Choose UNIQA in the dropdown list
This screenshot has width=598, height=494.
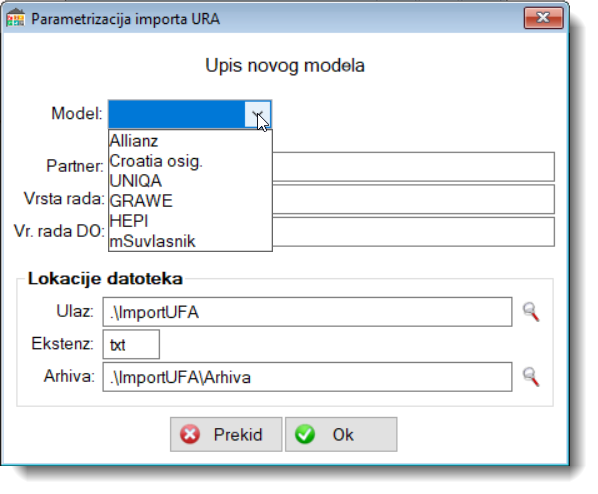click(x=190, y=181)
